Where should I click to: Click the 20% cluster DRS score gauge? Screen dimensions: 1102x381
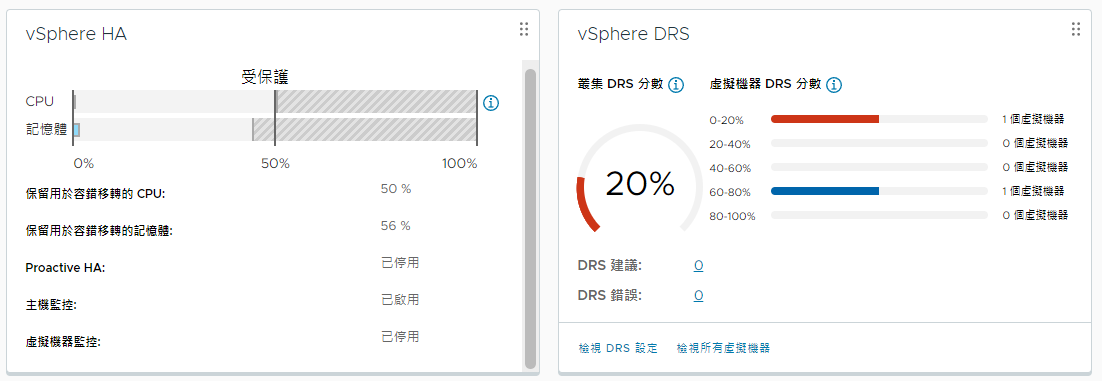coord(640,184)
